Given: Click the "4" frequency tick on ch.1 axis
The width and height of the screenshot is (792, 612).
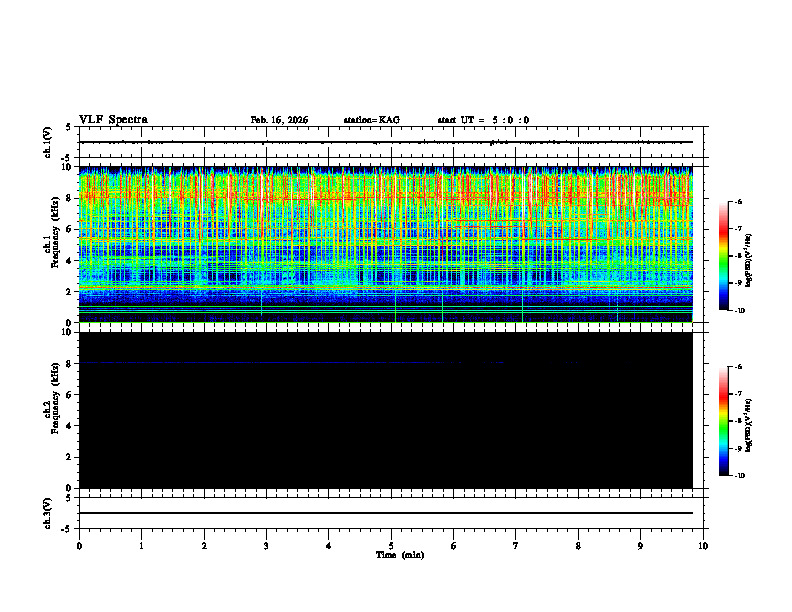Looking at the screenshot, I should (70, 261).
